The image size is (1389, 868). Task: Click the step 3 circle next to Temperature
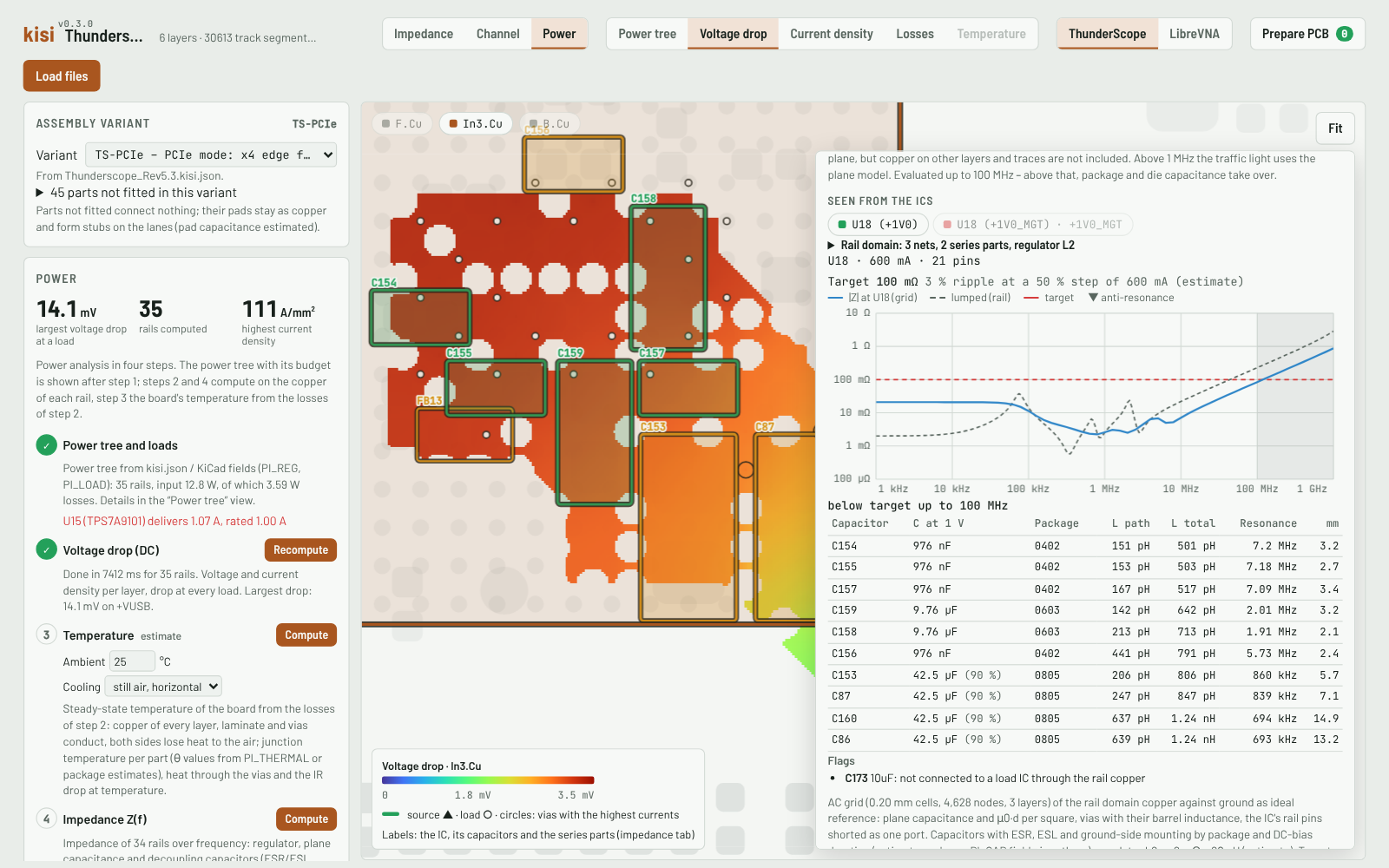(47, 635)
